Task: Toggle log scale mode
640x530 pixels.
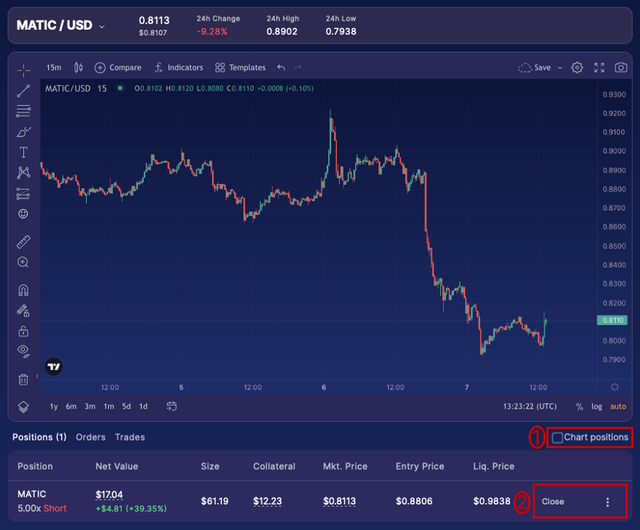Action: (596, 406)
